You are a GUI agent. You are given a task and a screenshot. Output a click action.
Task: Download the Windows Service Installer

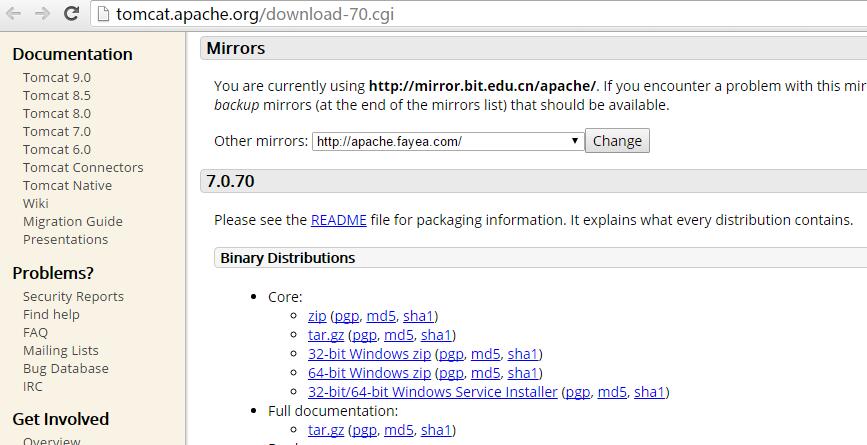(x=432, y=392)
